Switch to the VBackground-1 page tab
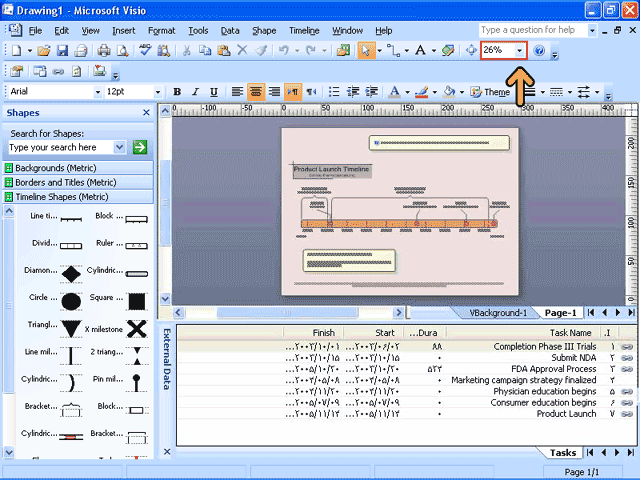 click(x=498, y=313)
